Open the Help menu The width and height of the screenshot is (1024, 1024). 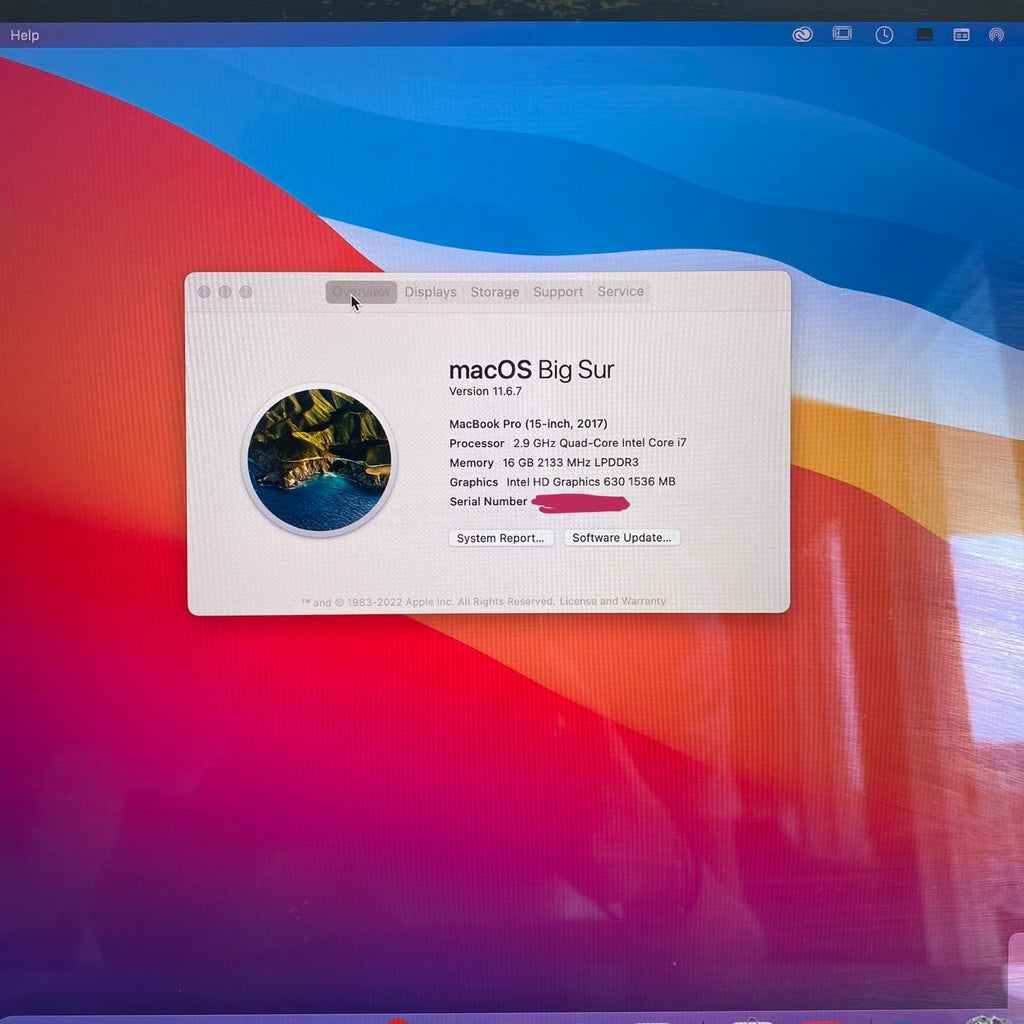[x=24, y=34]
